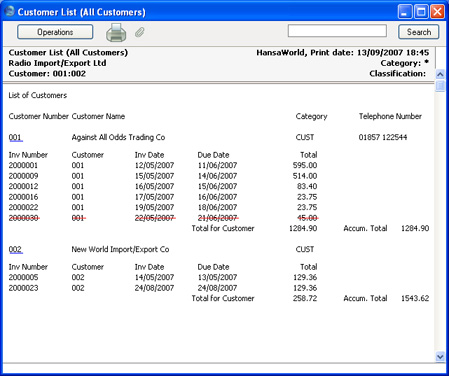
Task: Open customer number 002 link
Action: click(15, 249)
